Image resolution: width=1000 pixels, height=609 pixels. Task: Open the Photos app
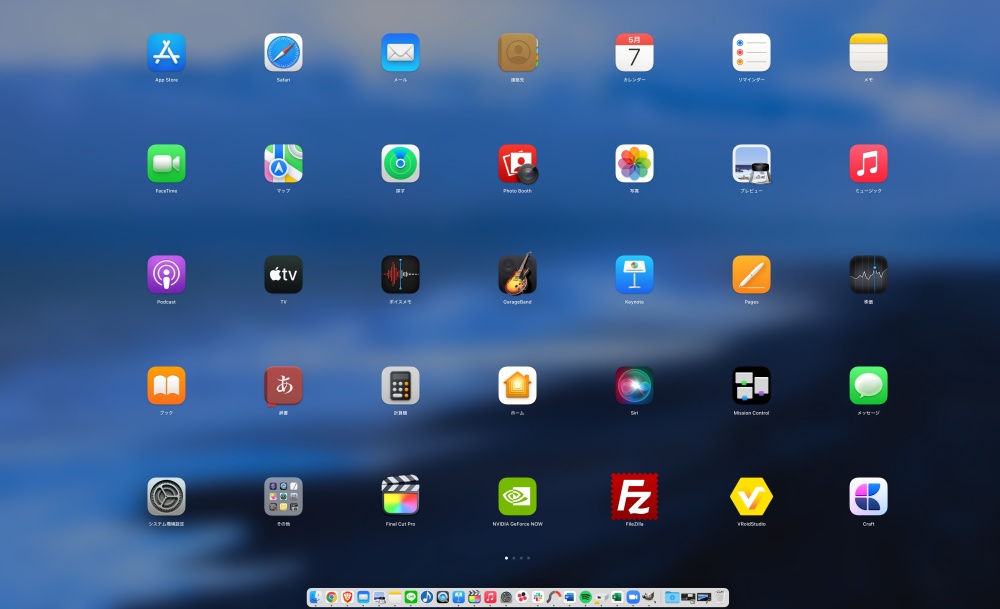(635, 163)
